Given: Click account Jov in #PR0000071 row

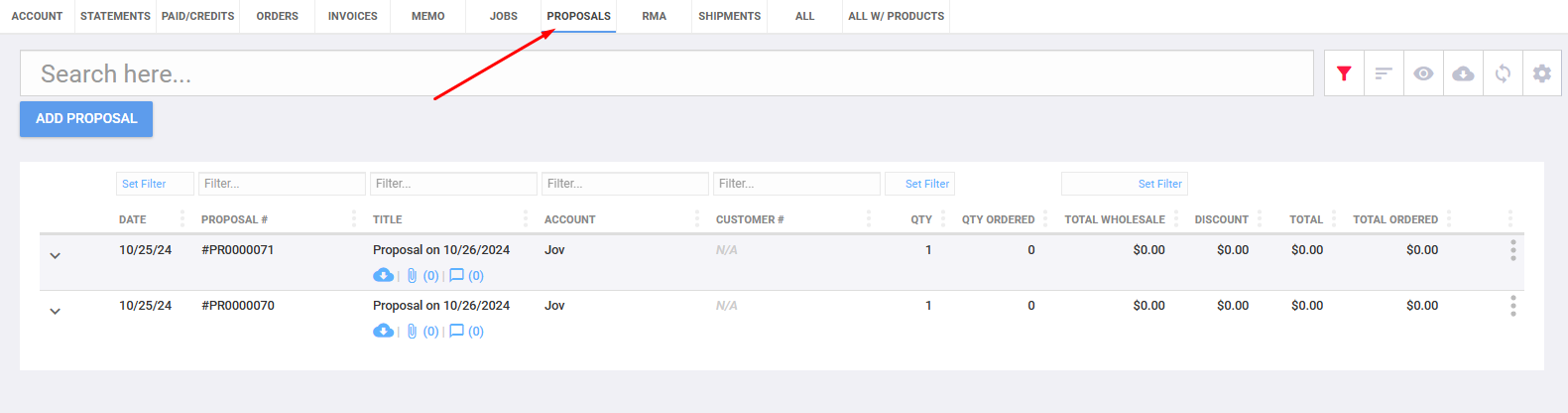Looking at the screenshot, I should pyautogui.click(x=554, y=250).
